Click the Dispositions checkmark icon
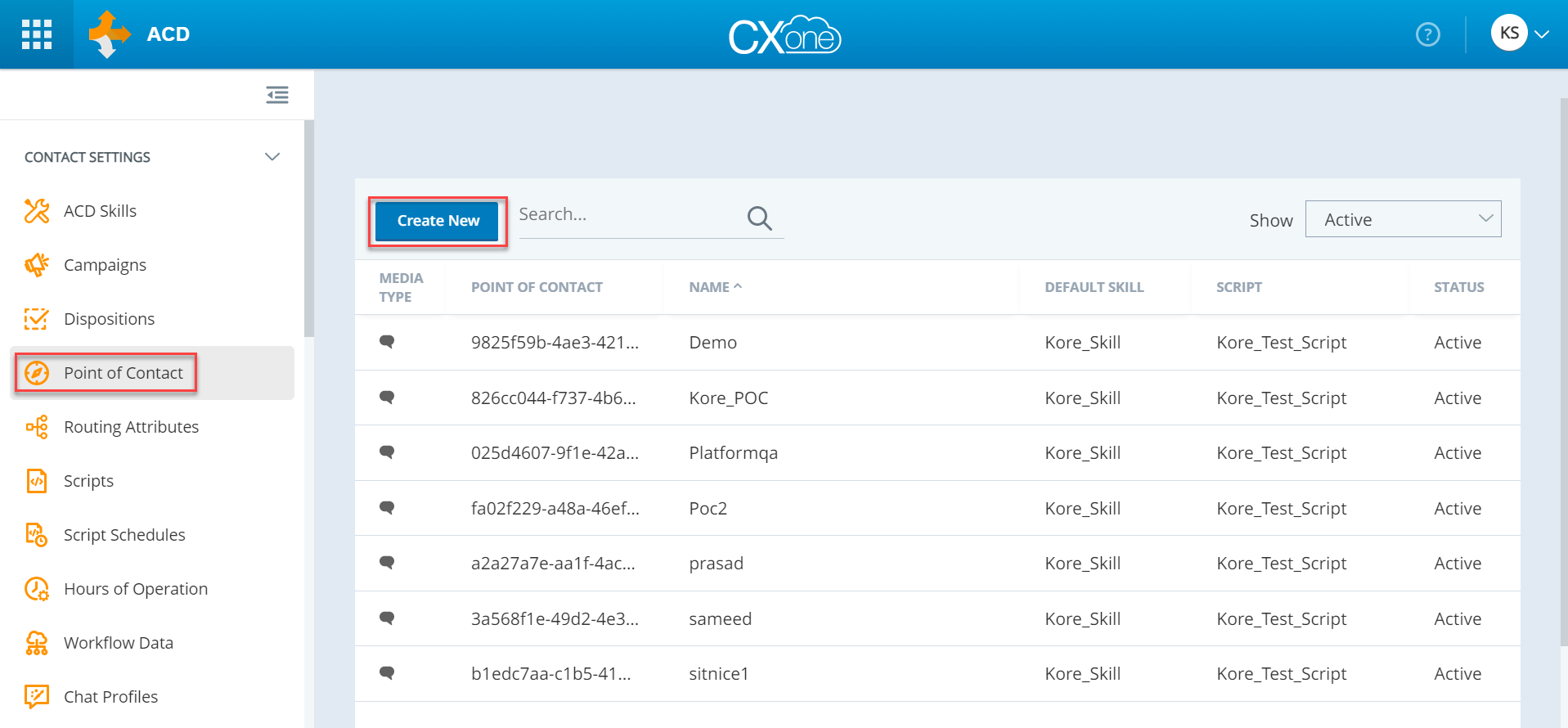Screen dimensions: 1568x728 pyautogui.click(x=37, y=319)
